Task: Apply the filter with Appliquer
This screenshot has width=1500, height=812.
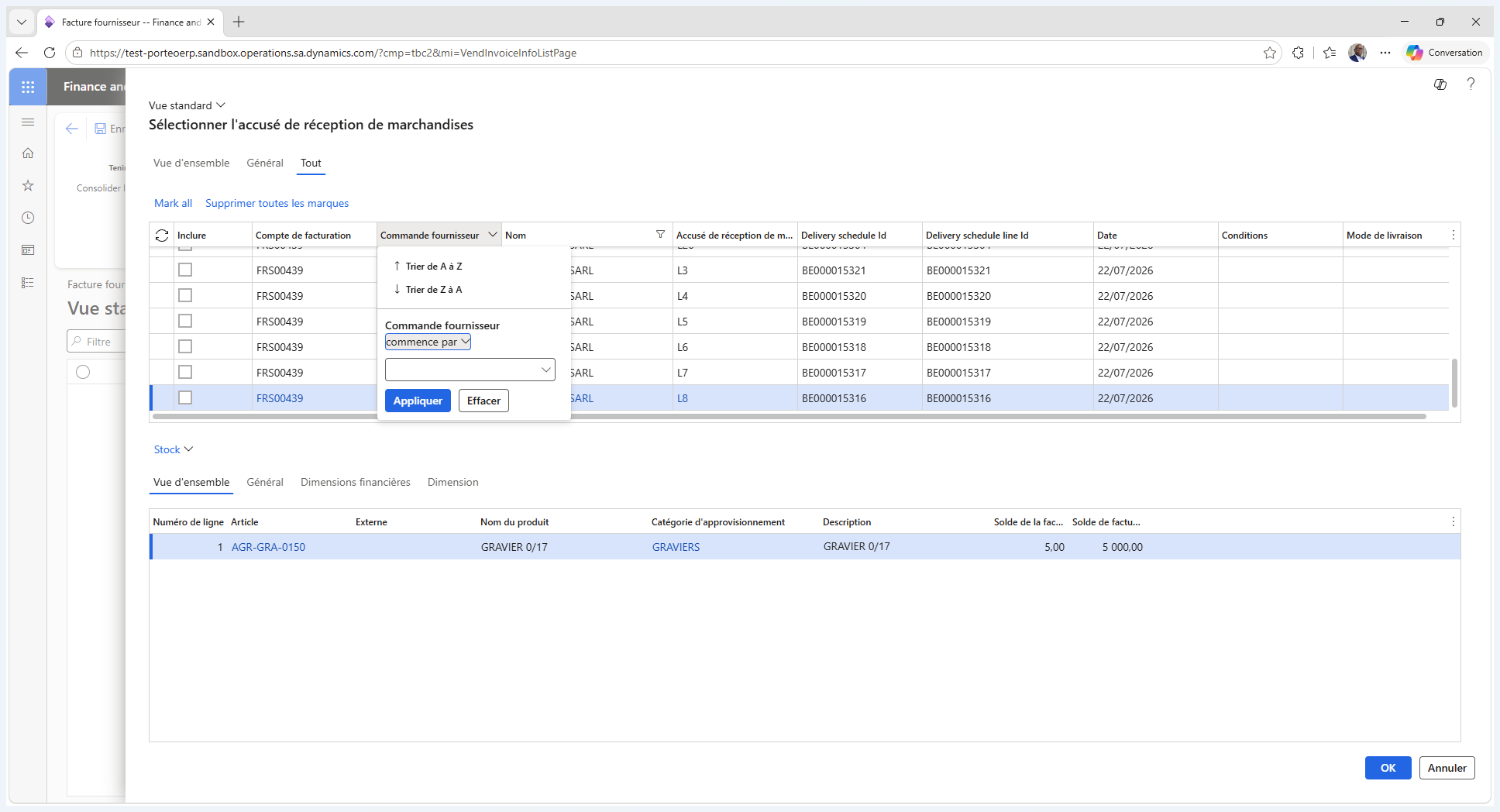Action: pyautogui.click(x=418, y=401)
